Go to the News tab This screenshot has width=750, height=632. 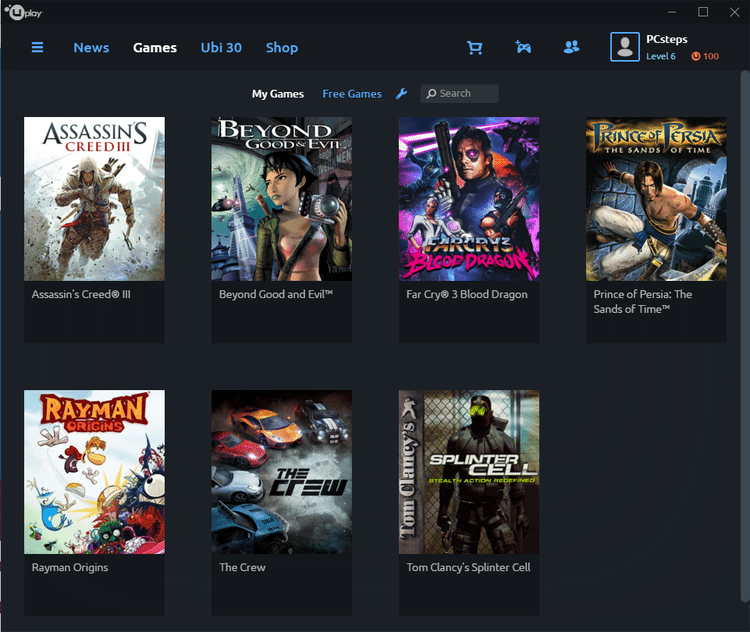[91, 47]
